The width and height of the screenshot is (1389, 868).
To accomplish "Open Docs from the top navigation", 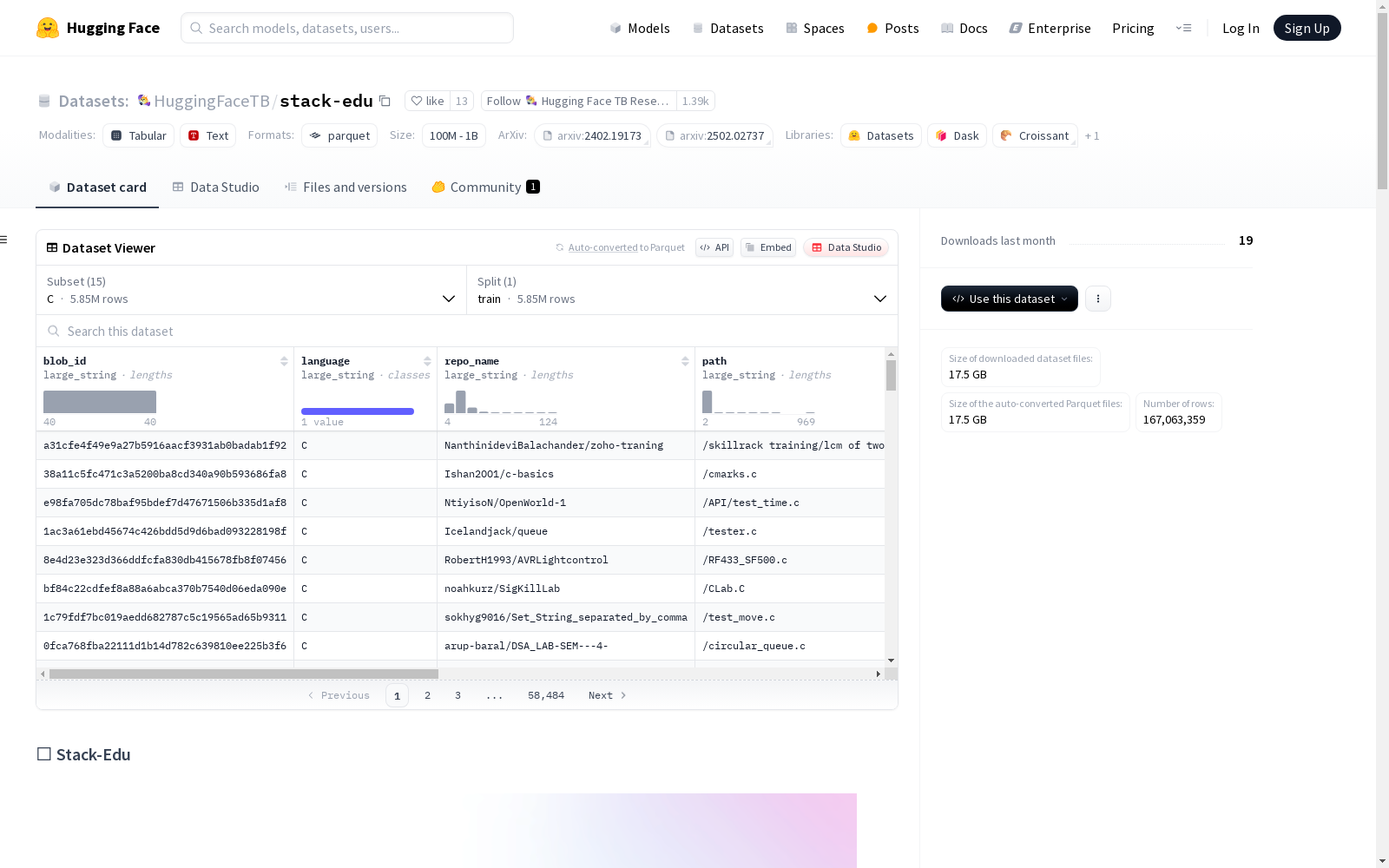I will 964,28.
